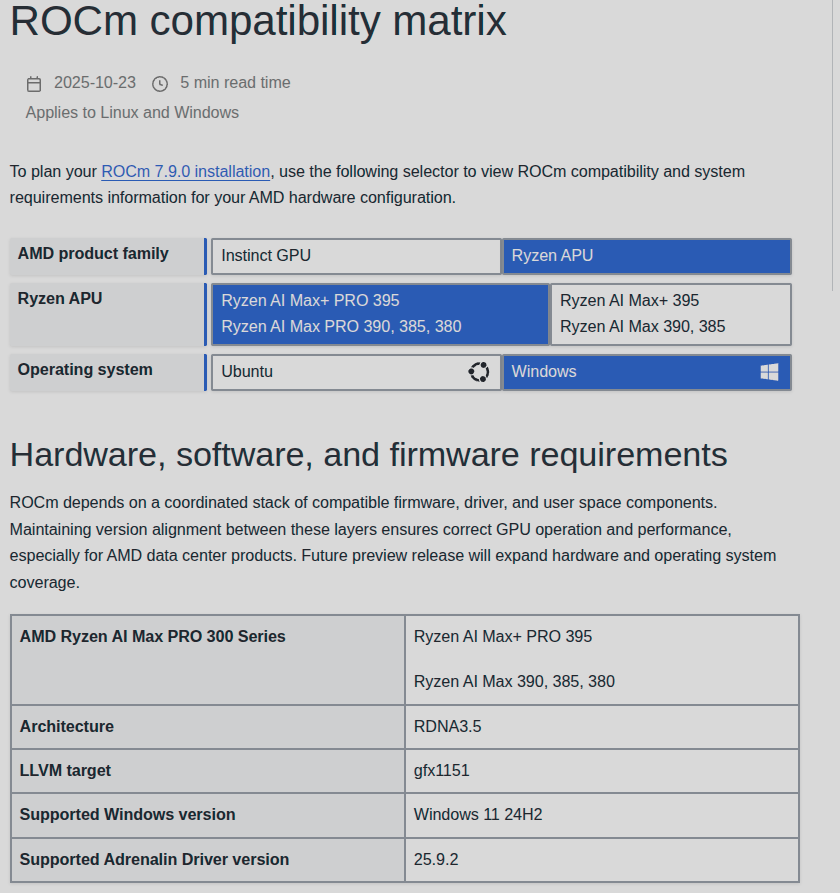Click the 'Architecture' table header cell
This screenshot has width=840, height=893.
(x=208, y=727)
